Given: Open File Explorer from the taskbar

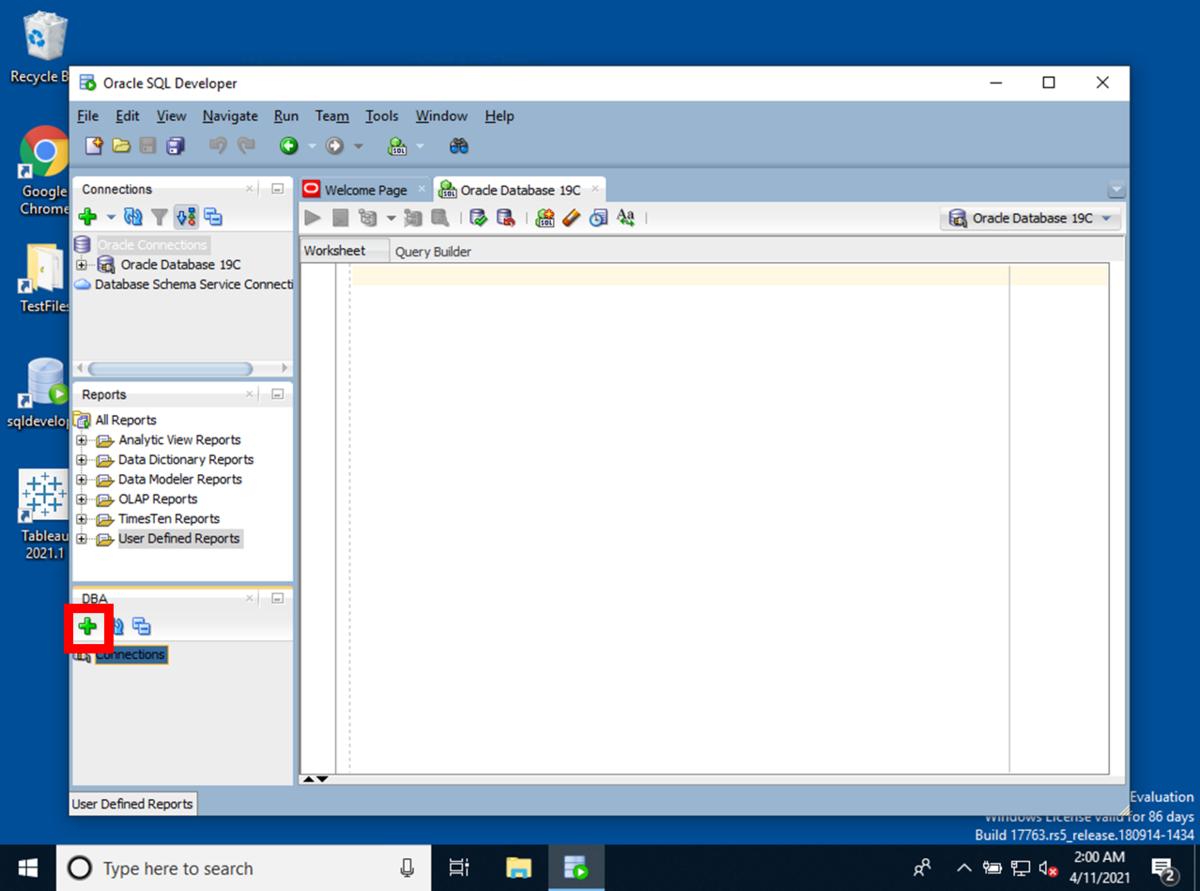Looking at the screenshot, I should [x=517, y=868].
